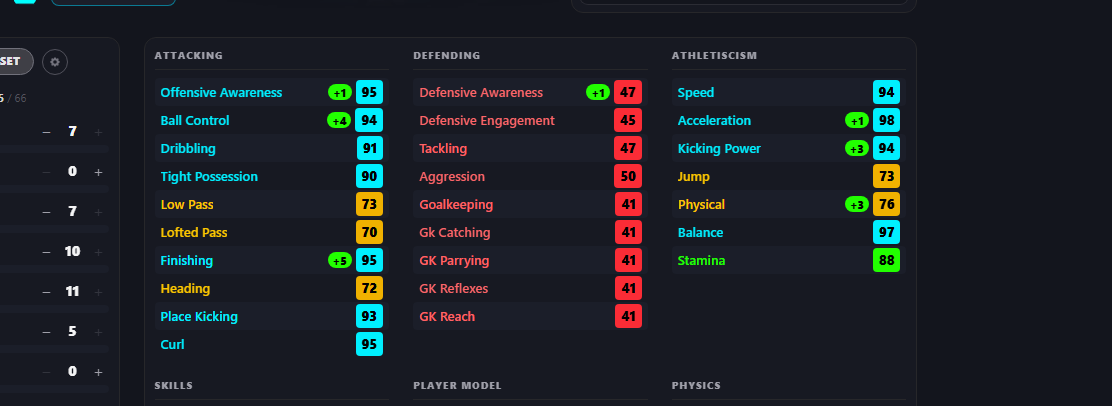Click the +3 badge next to Physical
1112x406 pixels.
[x=857, y=204]
